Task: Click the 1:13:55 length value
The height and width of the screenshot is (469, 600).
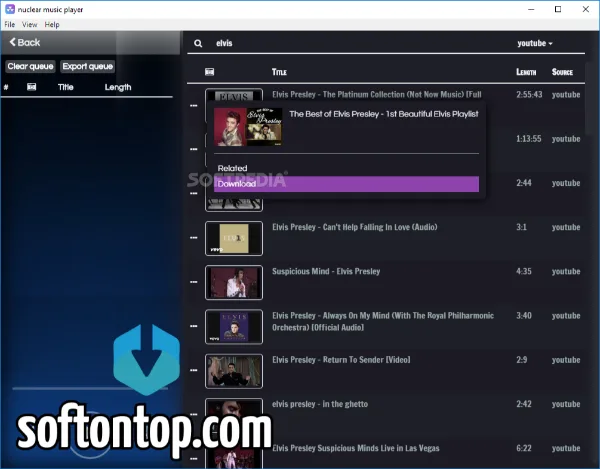Action: pos(528,138)
